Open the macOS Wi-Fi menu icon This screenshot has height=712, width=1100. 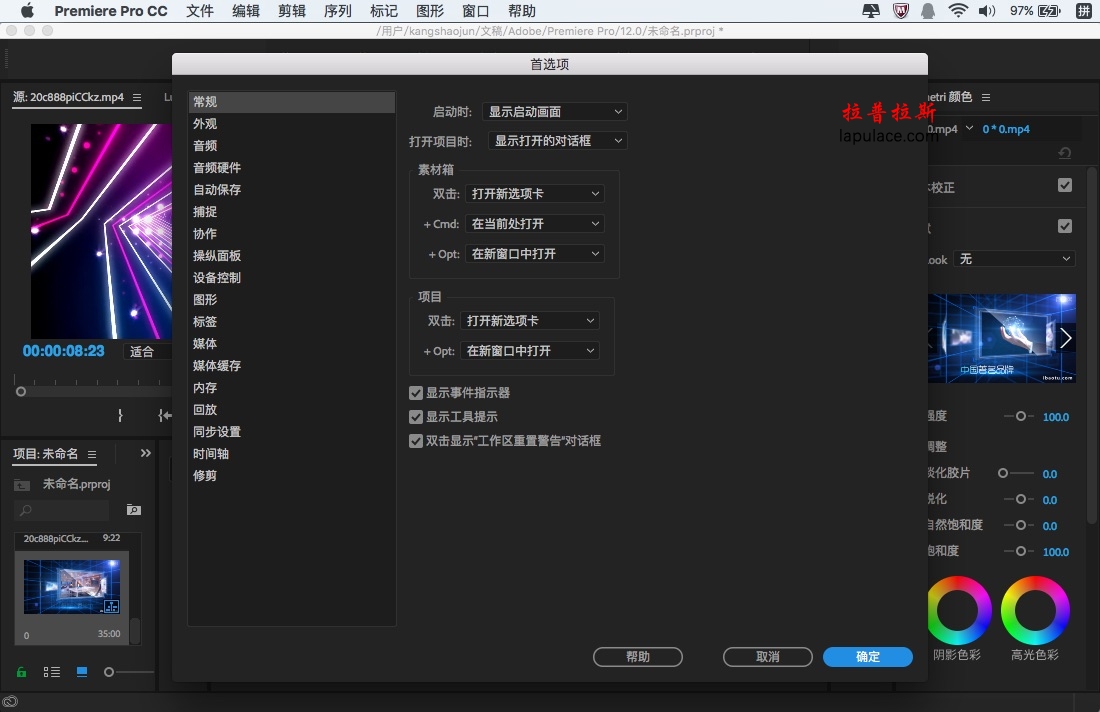958,11
